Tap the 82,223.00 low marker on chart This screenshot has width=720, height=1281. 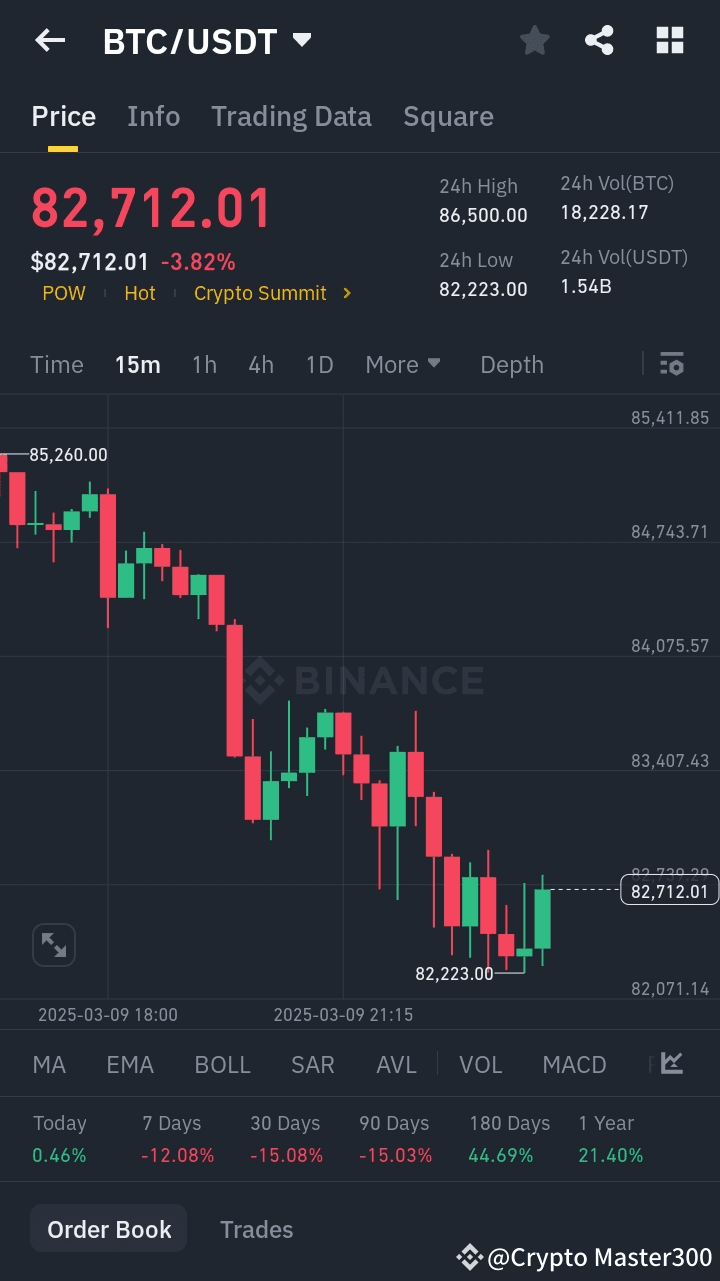(454, 973)
